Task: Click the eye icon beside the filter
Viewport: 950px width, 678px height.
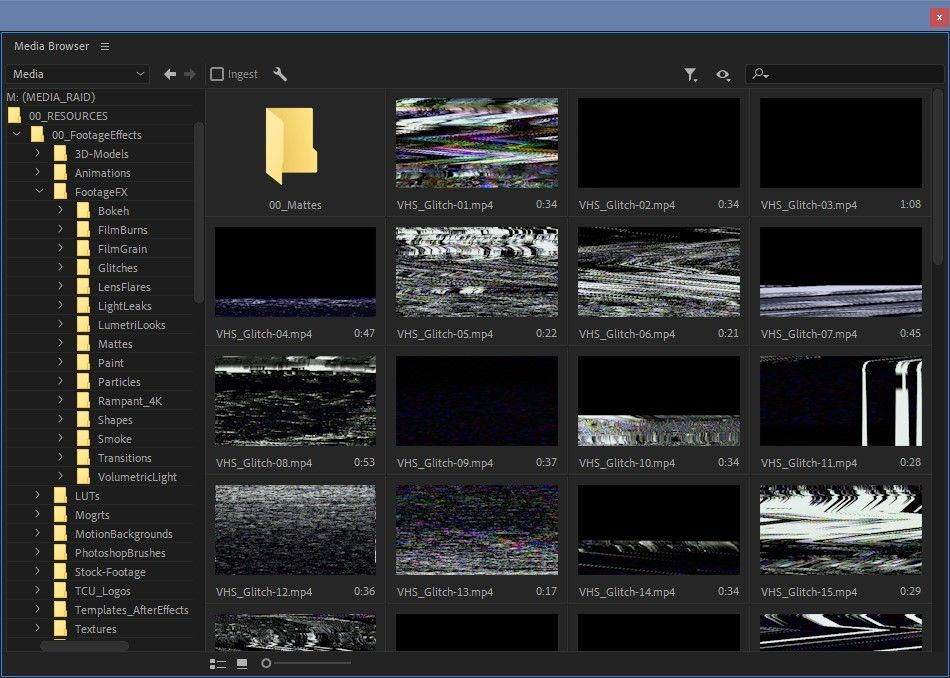Action: point(724,74)
